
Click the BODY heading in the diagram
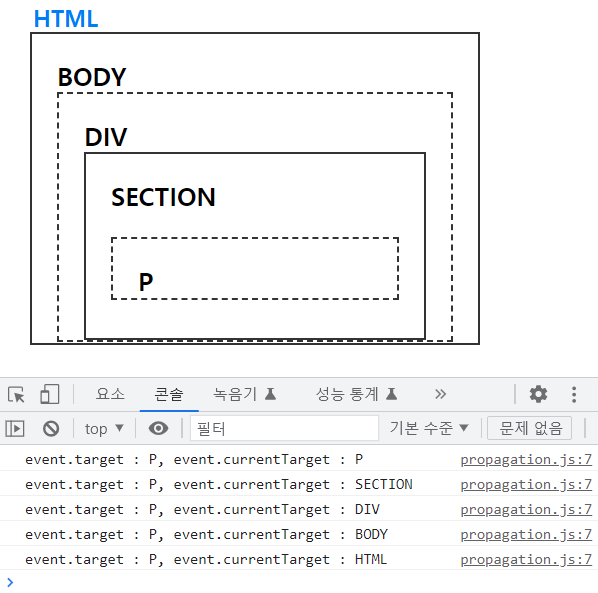[x=92, y=77]
